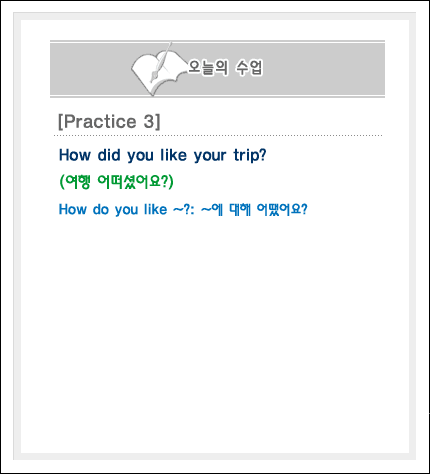430x474 pixels.
Task: Click the word 'did' in the dark blue sentence
Action: [109, 155]
